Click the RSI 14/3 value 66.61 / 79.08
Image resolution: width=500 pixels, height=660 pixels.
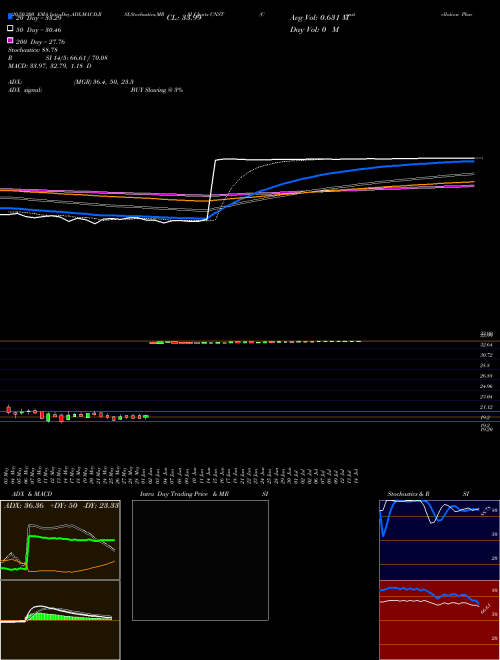tap(77, 58)
